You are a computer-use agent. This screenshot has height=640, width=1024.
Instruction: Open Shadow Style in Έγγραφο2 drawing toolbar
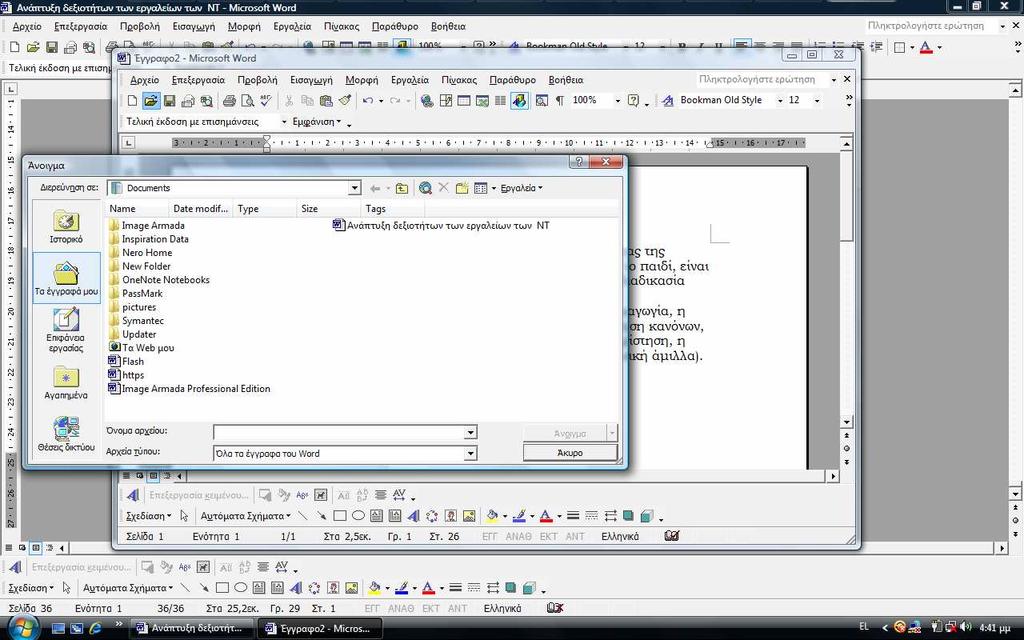[x=628, y=516]
